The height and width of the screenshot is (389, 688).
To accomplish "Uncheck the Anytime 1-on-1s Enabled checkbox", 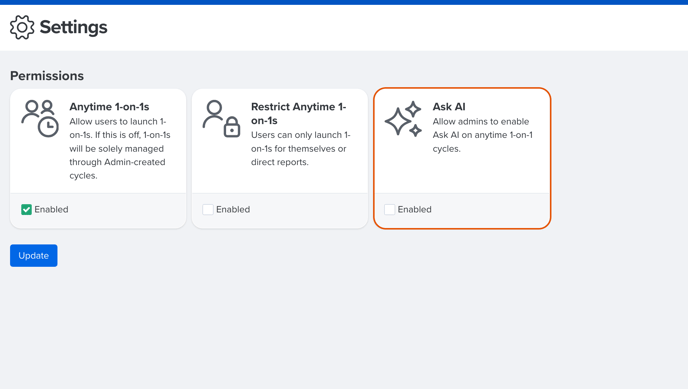I will tap(26, 210).
